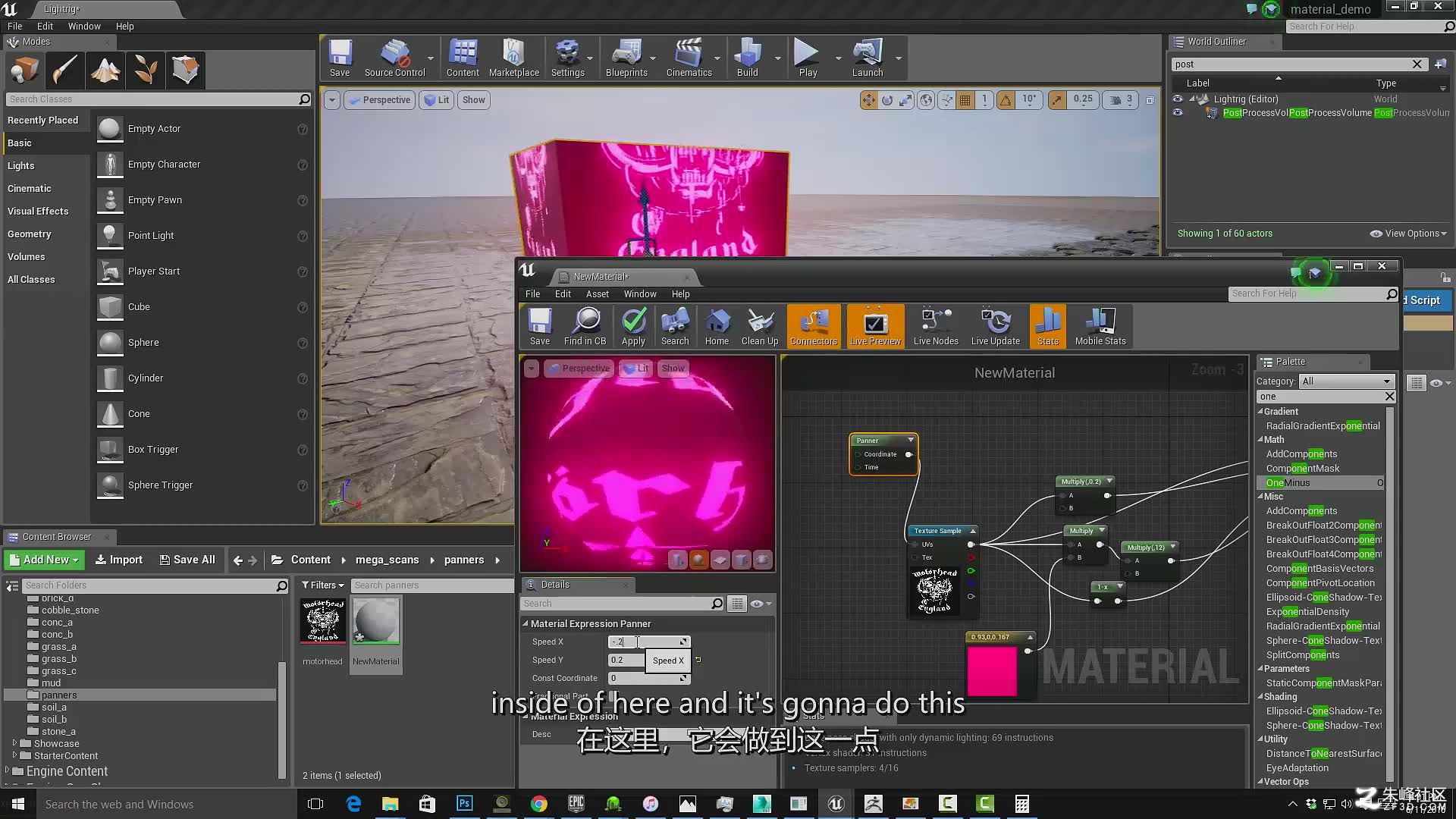Toggle grid snapping in main viewport
Screen dimensions: 1456x819
(x=965, y=99)
